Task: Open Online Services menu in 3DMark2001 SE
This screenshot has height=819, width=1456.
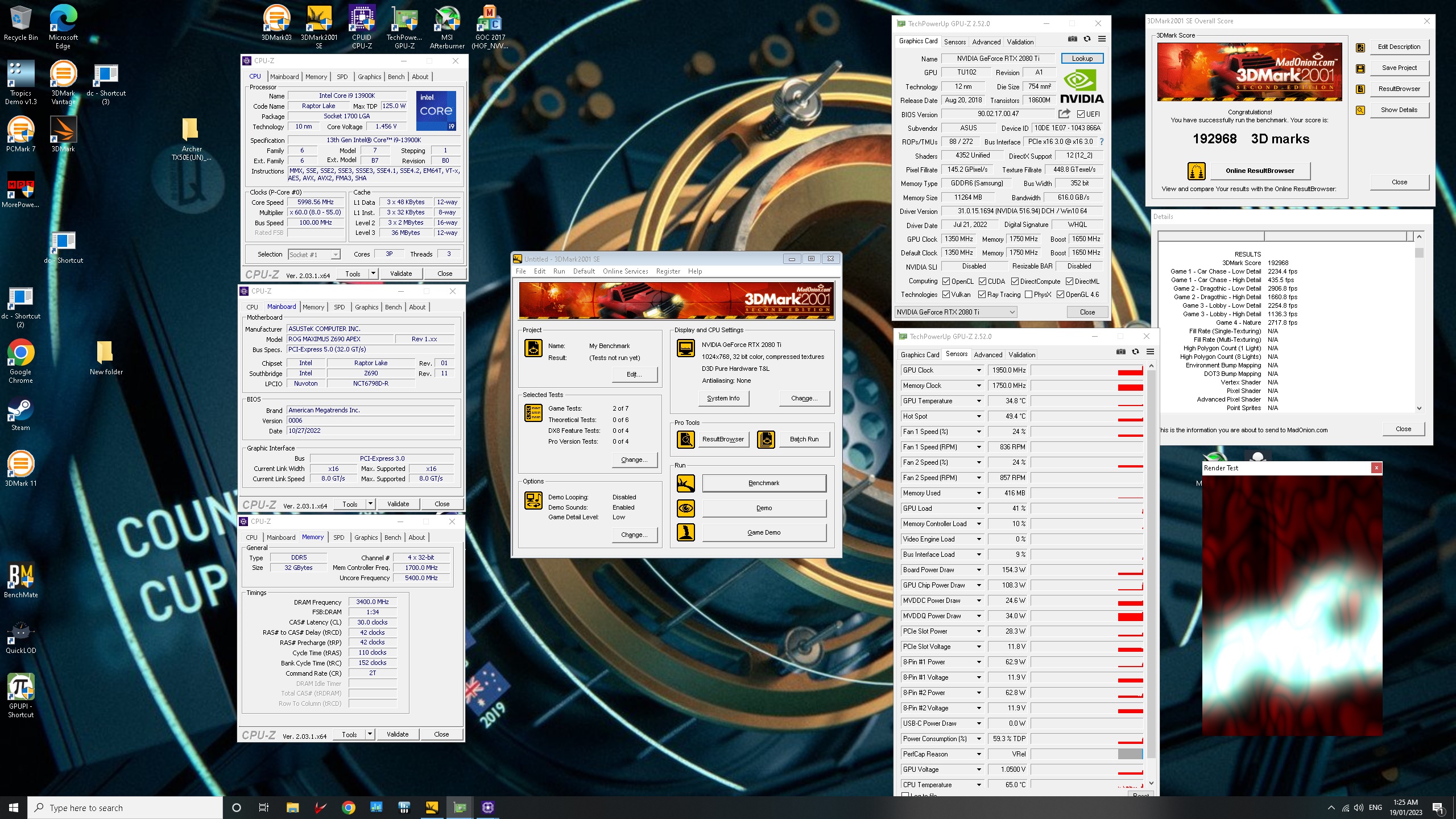Action: [x=625, y=271]
